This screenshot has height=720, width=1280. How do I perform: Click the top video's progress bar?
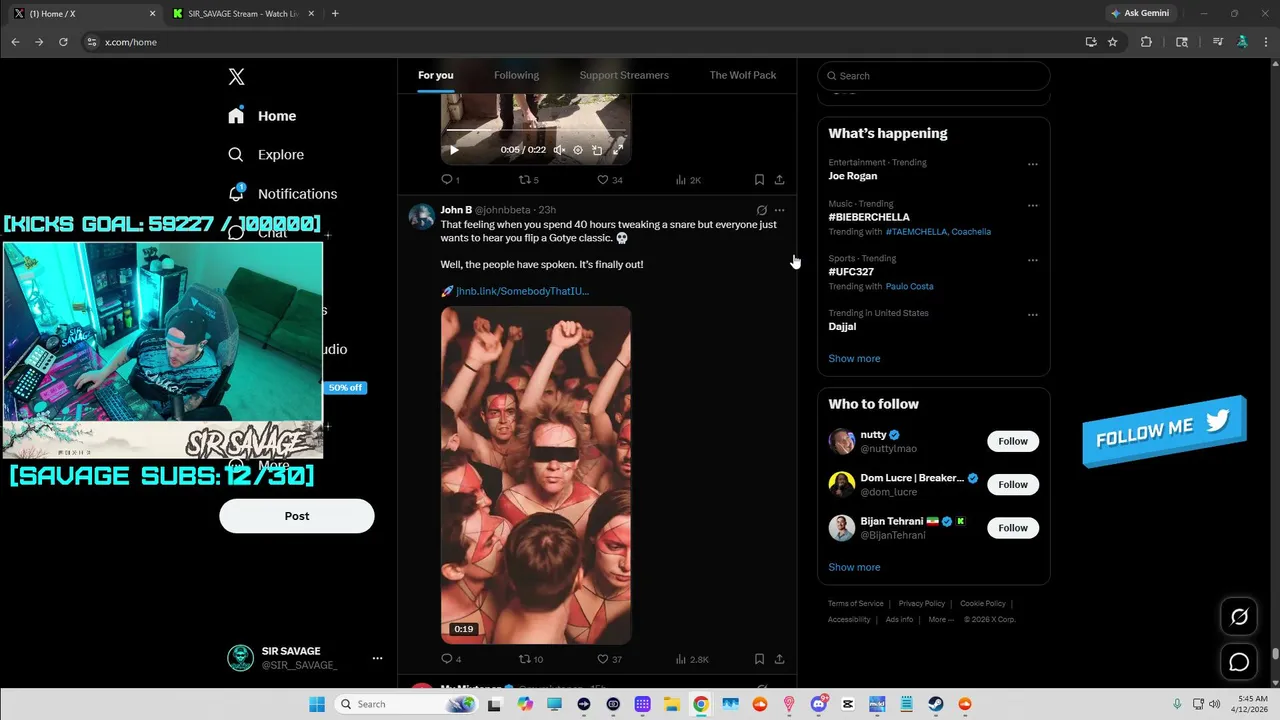tap(536, 130)
